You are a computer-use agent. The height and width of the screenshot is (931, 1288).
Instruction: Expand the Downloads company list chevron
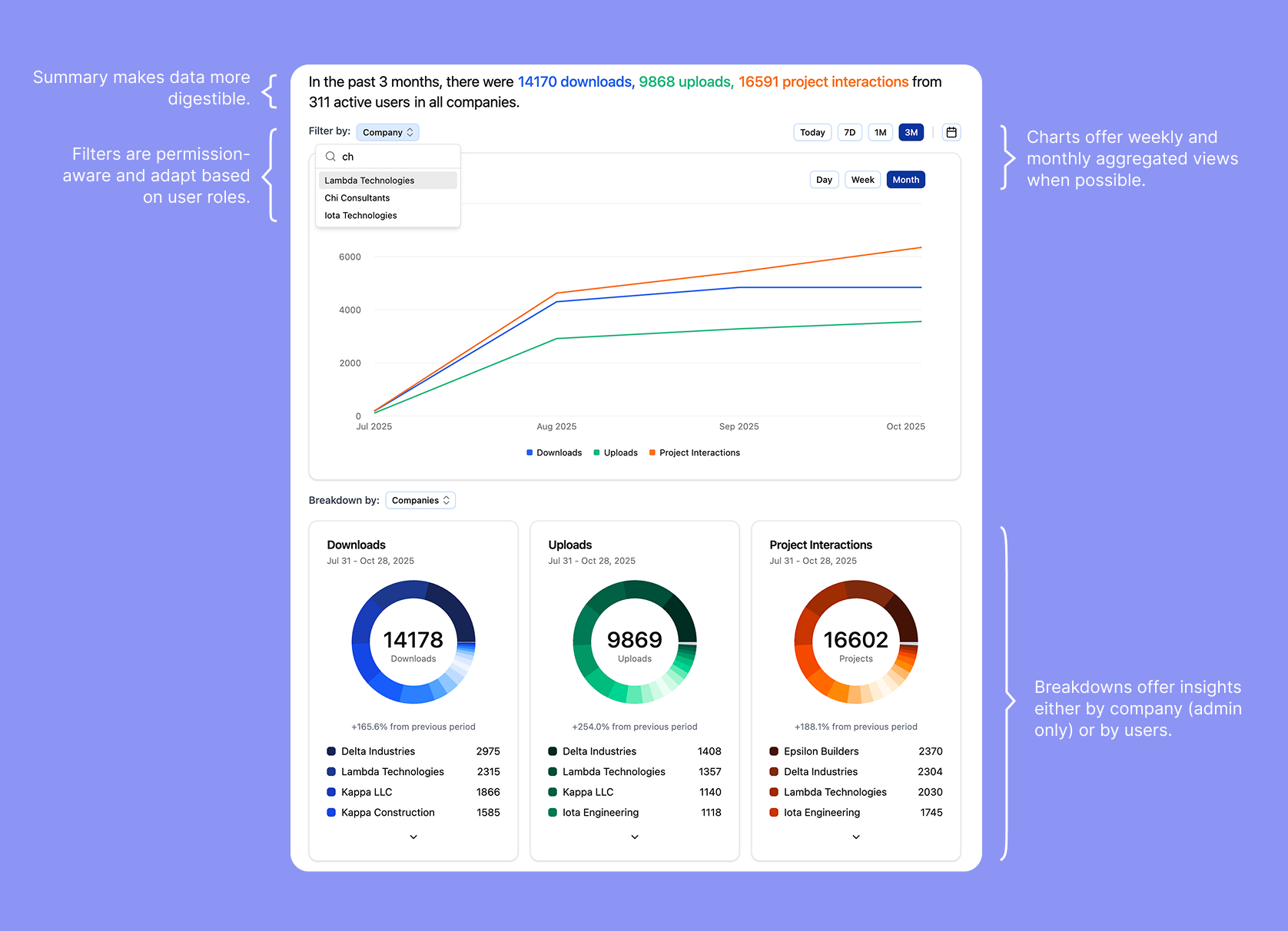[x=413, y=837]
